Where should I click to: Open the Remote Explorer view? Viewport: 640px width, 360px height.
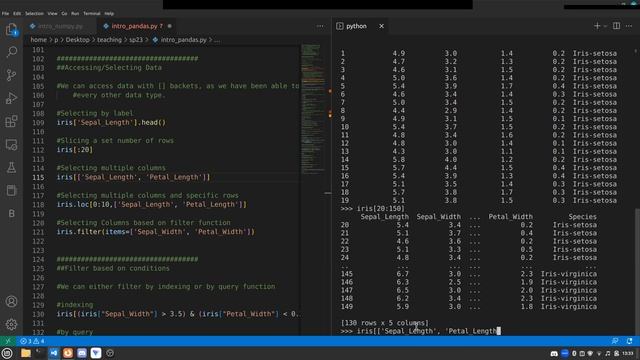(11, 144)
